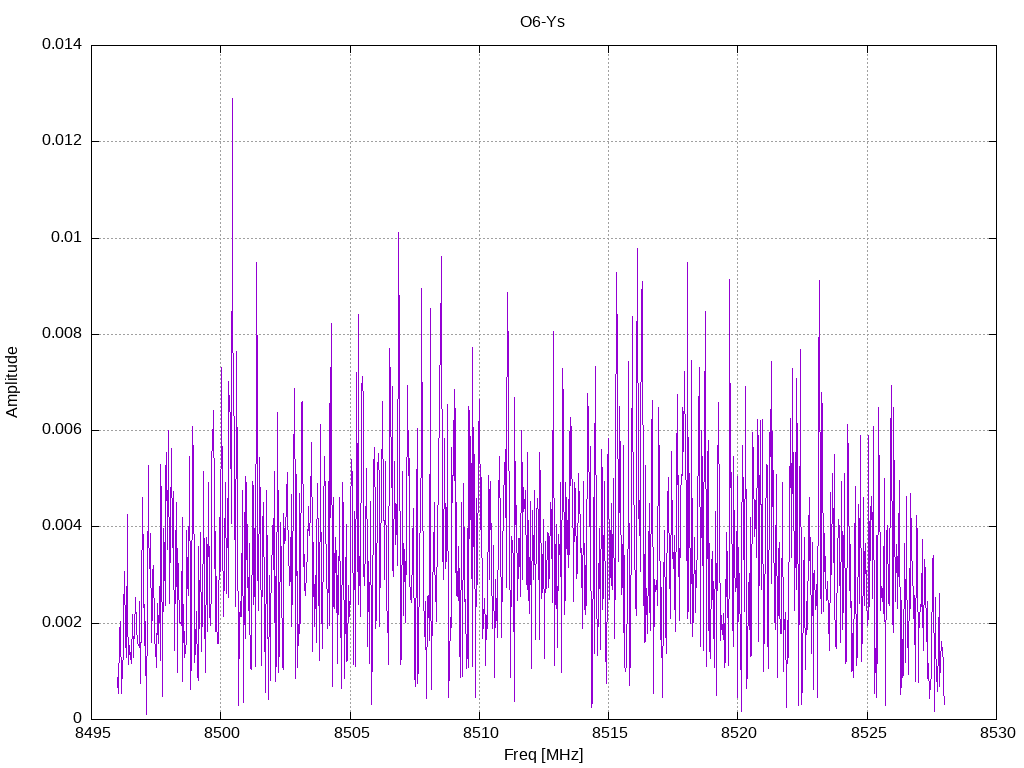Click the 0.012 y-axis tick label
The width and height of the screenshot is (1024, 768).
[62, 140]
